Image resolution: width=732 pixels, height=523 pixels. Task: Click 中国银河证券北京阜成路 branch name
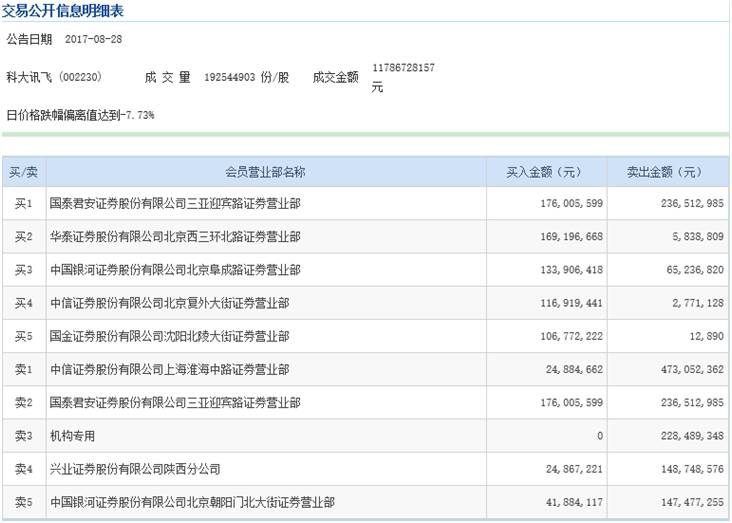coord(175,270)
